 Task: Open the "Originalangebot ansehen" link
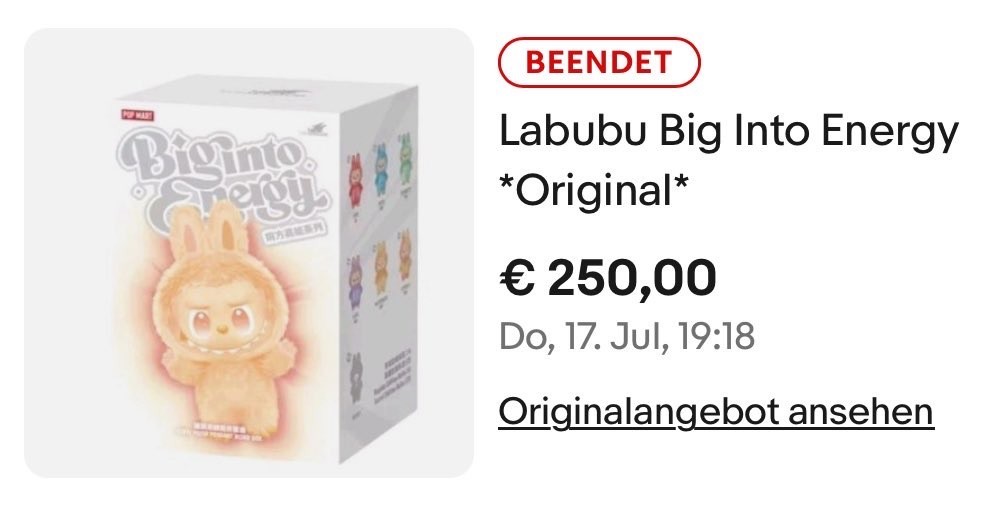(x=716, y=412)
